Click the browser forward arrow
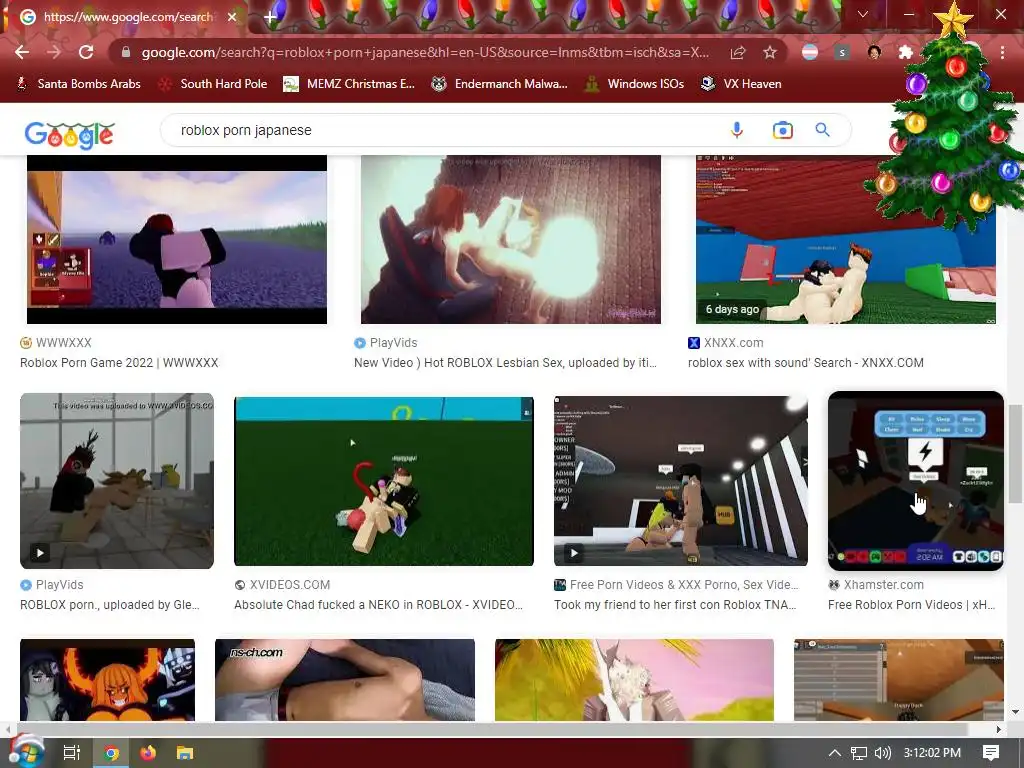The image size is (1024, 768). pos(54,52)
